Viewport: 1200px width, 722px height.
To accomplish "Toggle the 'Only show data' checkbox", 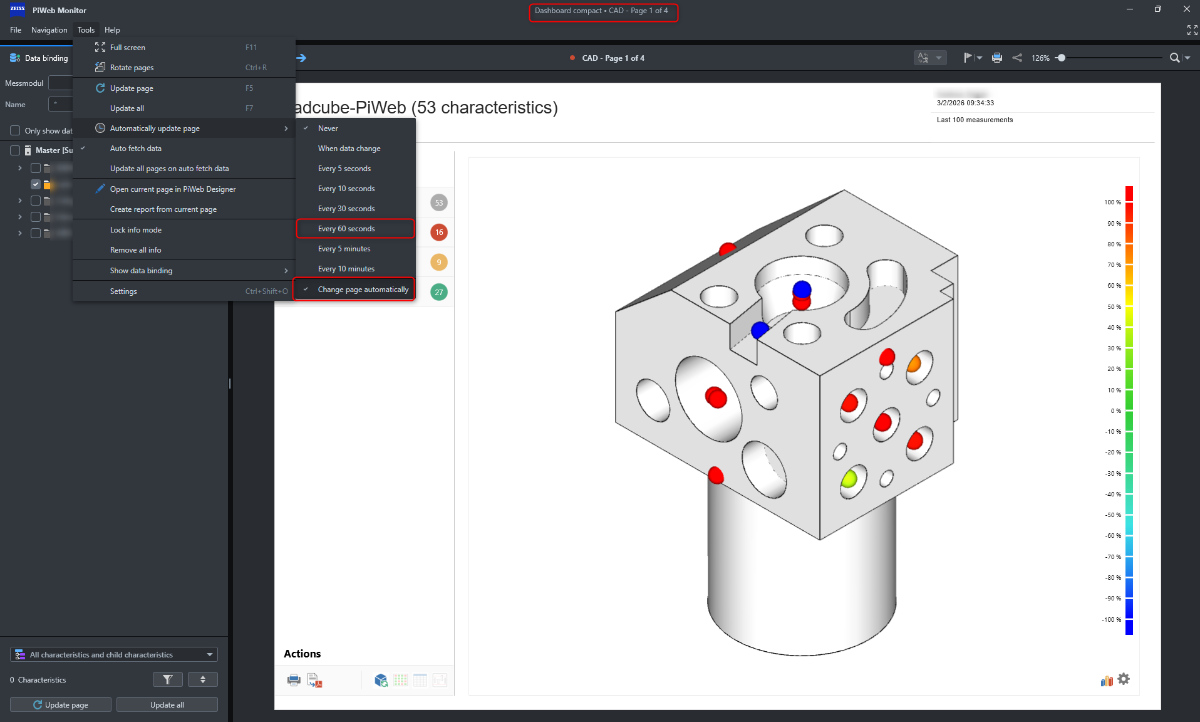I will pyautogui.click(x=15, y=131).
